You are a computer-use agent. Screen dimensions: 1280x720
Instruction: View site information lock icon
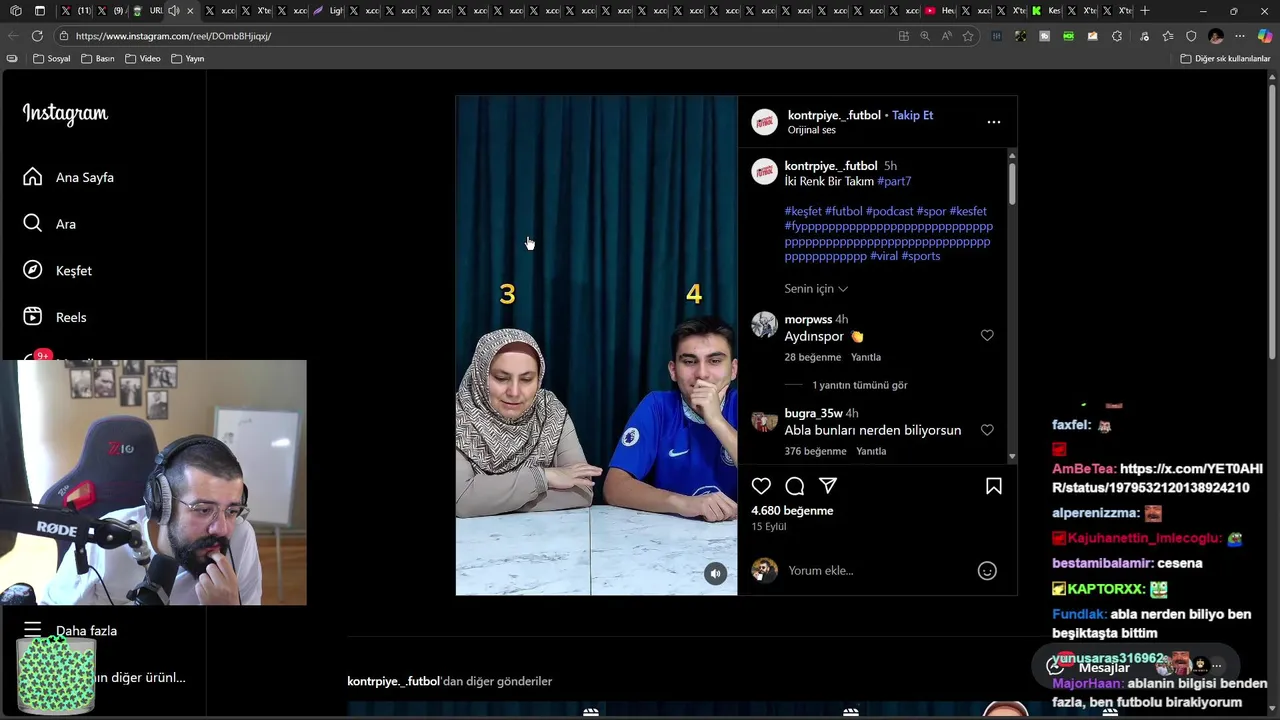tap(64, 36)
